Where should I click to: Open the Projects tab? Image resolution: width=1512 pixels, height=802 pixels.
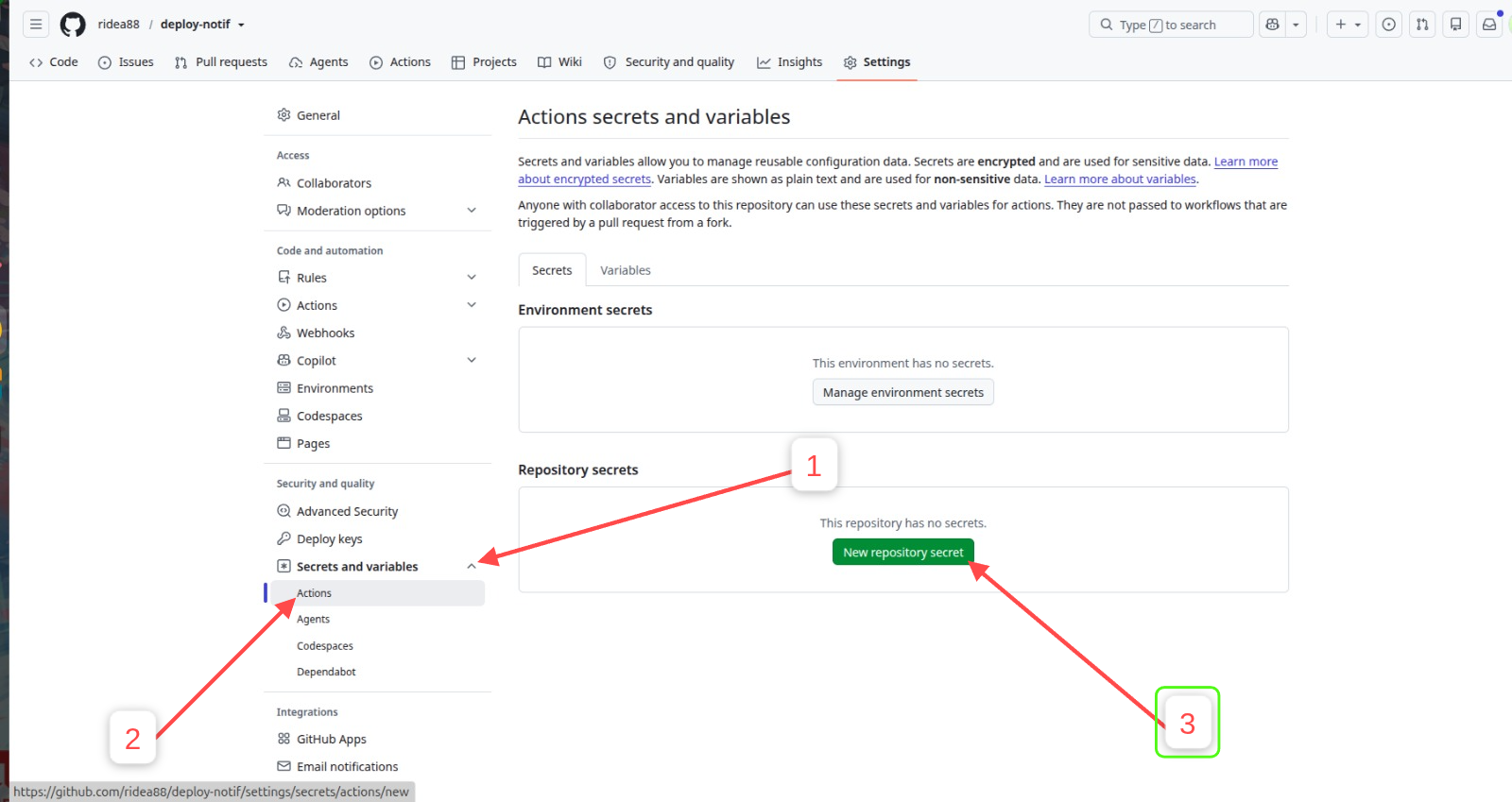484,62
